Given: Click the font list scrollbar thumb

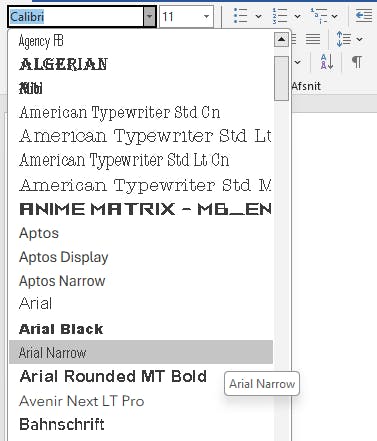Looking at the screenshot, I should 281,78.
